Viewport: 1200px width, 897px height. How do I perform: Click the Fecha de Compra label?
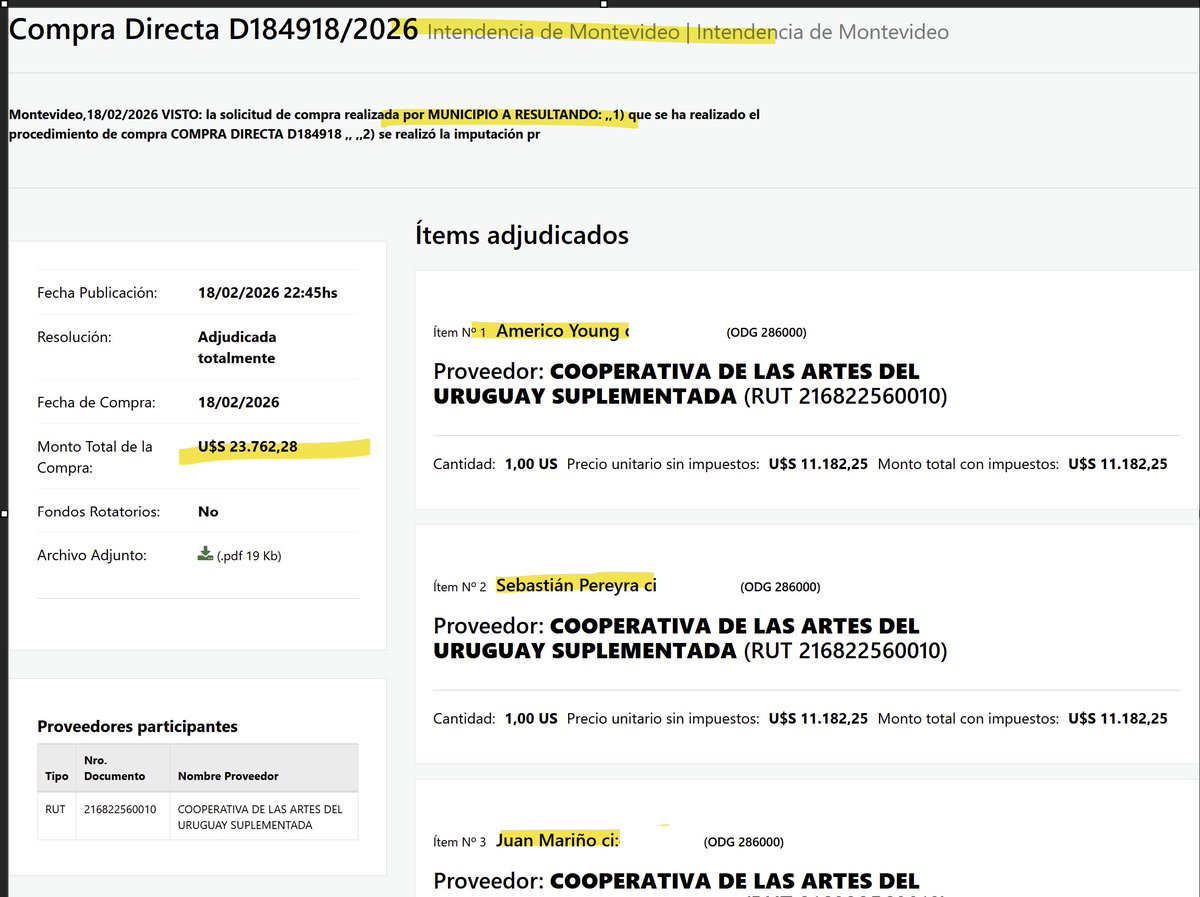pyautogui.click(x=96, y=403)
